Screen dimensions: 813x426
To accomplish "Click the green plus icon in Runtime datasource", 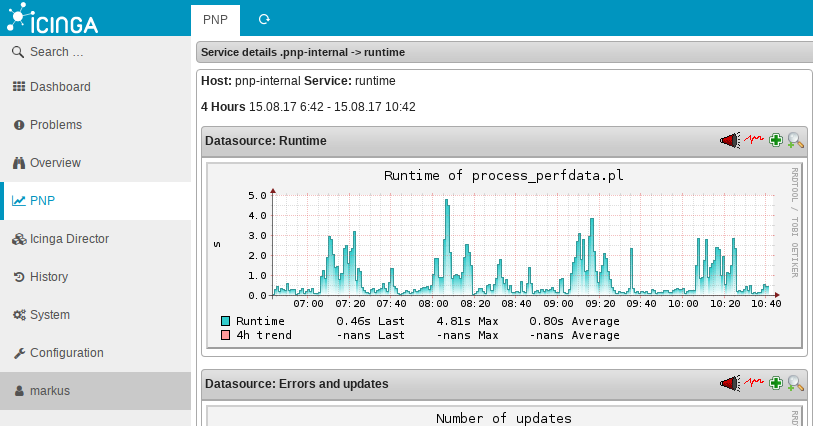I will click(x=776, y=140).
